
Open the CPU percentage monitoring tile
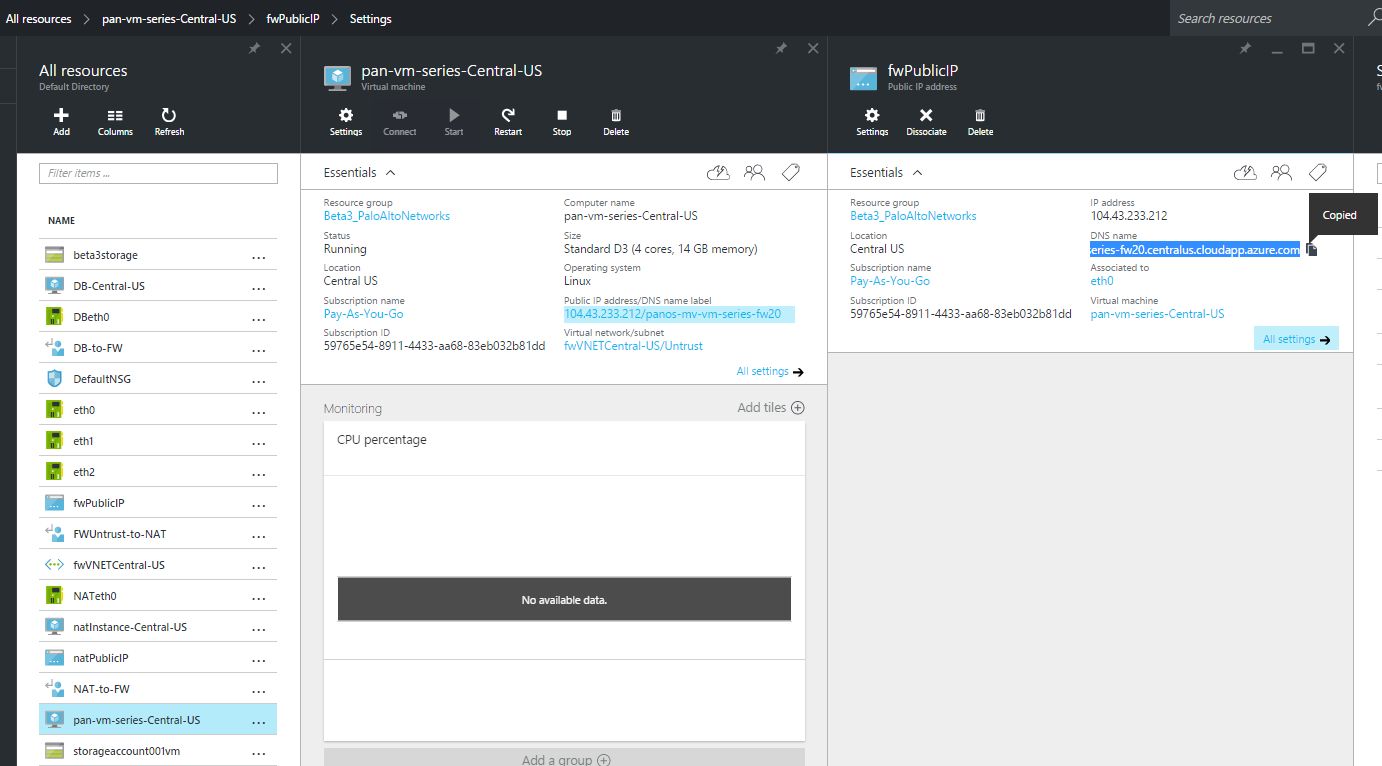click(564, 582)
